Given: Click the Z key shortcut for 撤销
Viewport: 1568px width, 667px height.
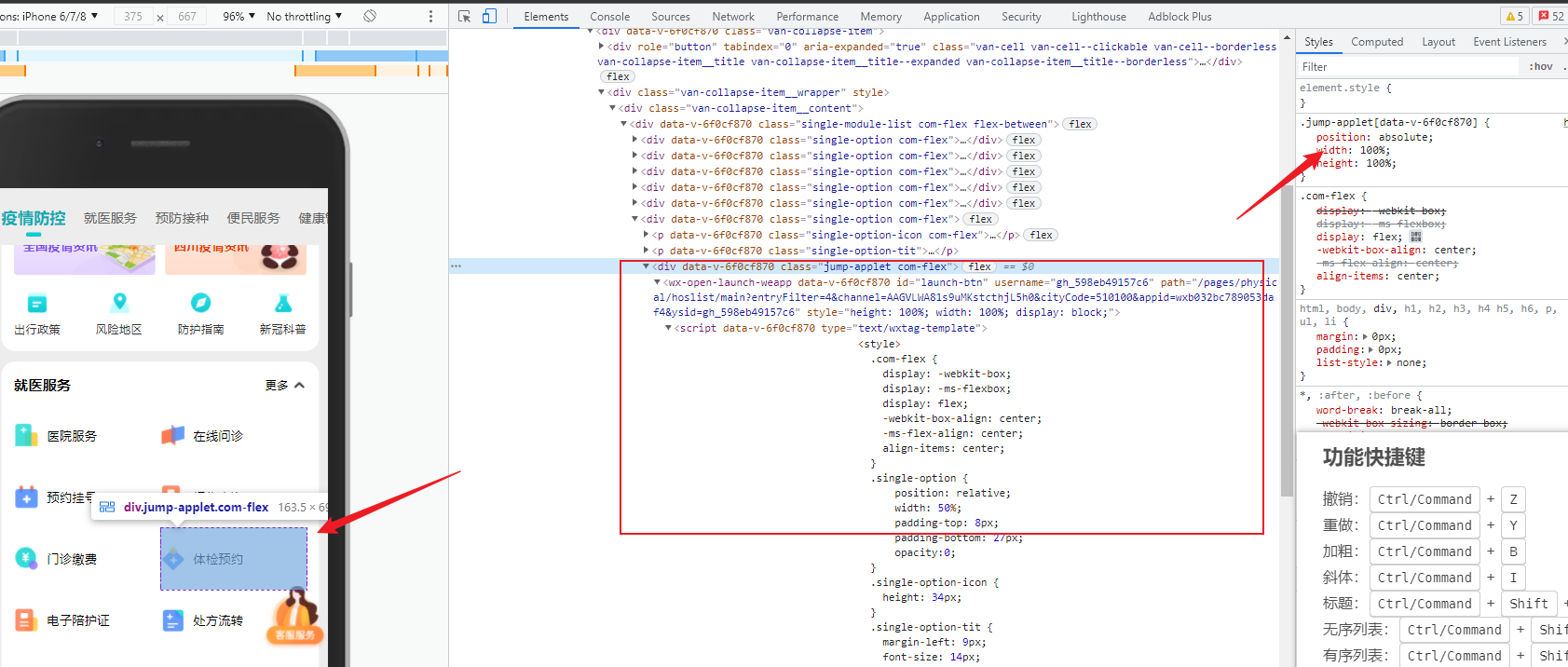Looking at the screenshot, I should [x=1513, y=499].
